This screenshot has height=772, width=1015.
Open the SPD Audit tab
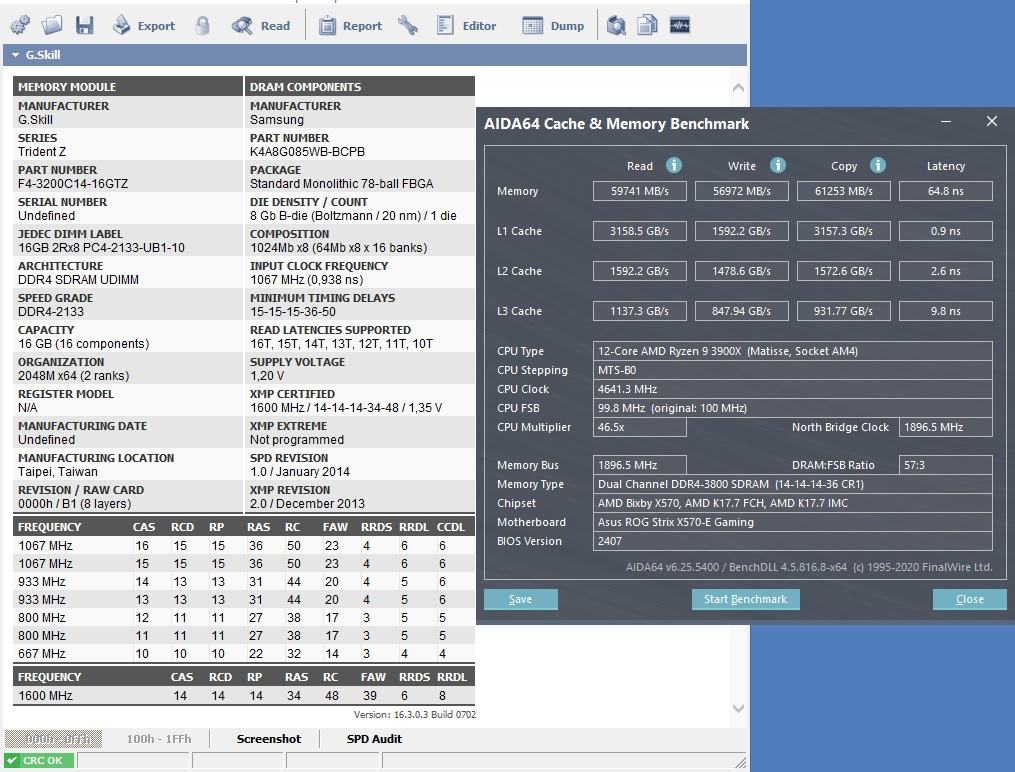click(374, 739)
